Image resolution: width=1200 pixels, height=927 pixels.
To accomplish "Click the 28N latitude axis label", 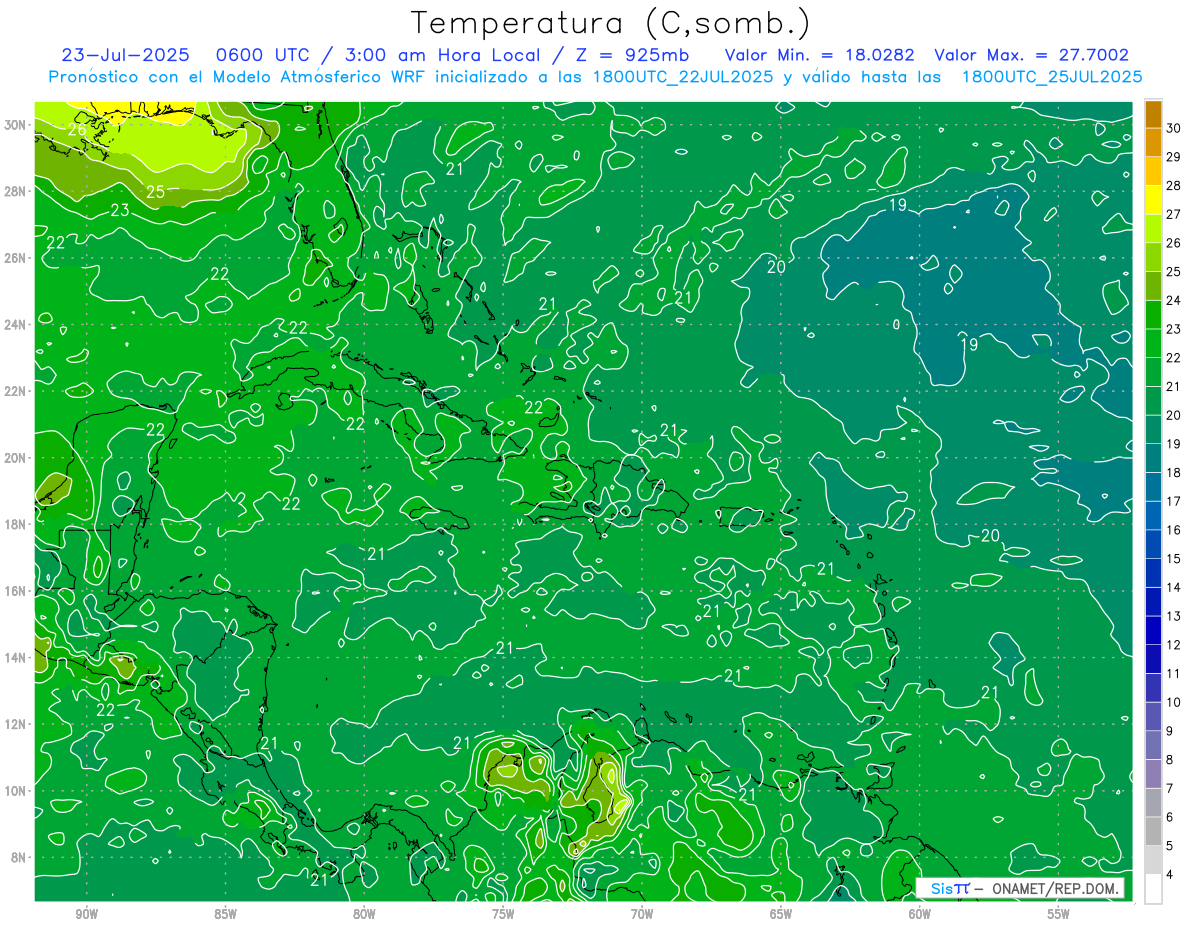I will click(x=17, y=191).
